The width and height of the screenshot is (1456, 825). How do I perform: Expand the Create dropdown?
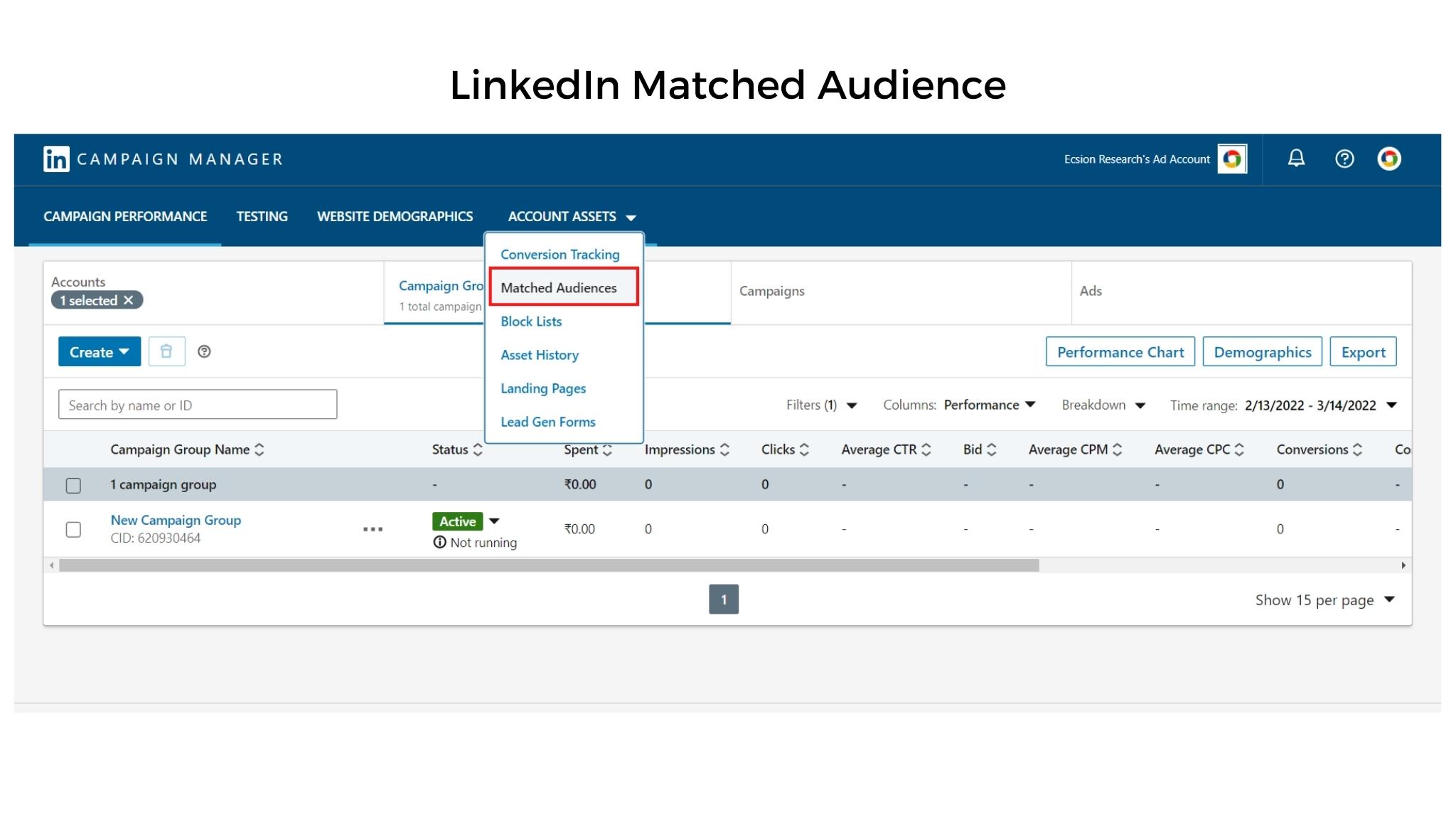click(100, 351)
